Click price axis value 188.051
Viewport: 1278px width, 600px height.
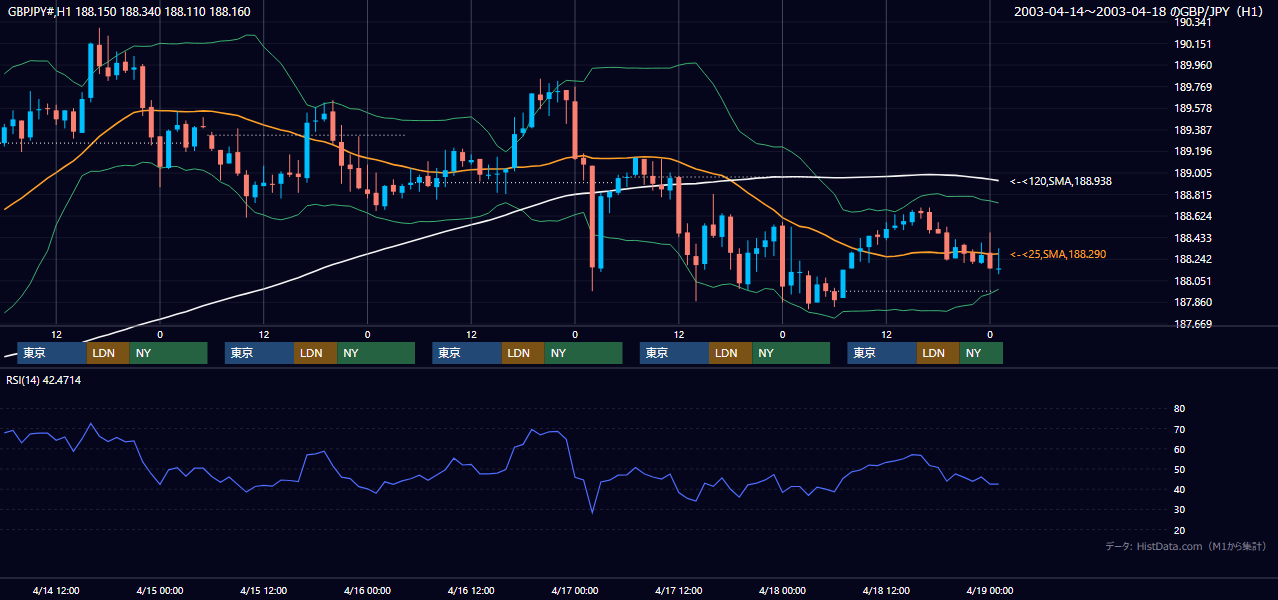1192,281
